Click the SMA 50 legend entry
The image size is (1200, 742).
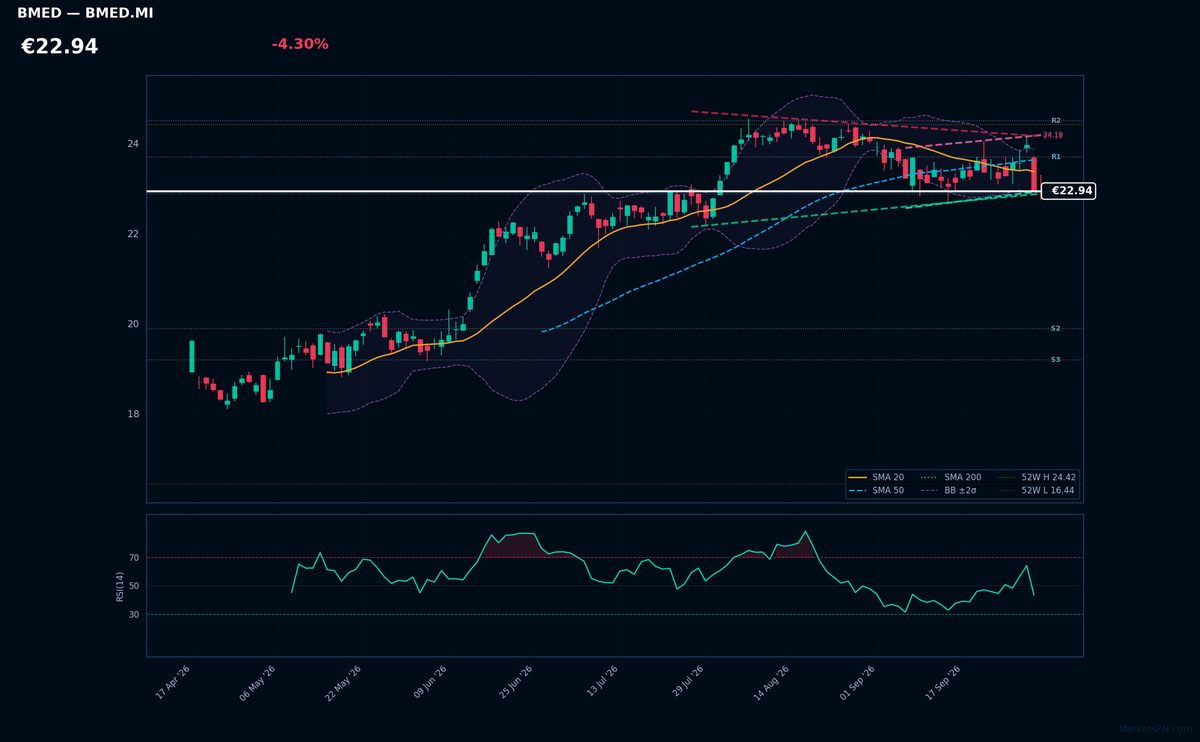point(876,491)
